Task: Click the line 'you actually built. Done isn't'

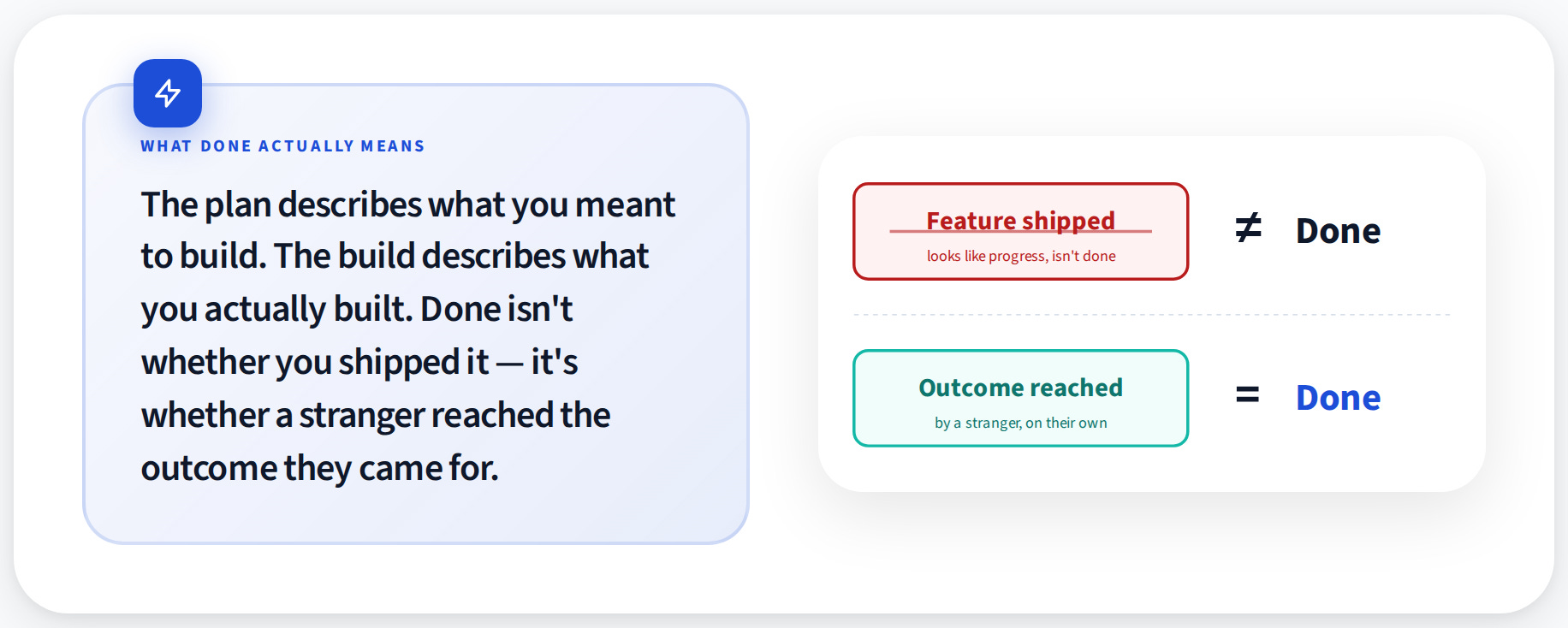Action: 357,310
